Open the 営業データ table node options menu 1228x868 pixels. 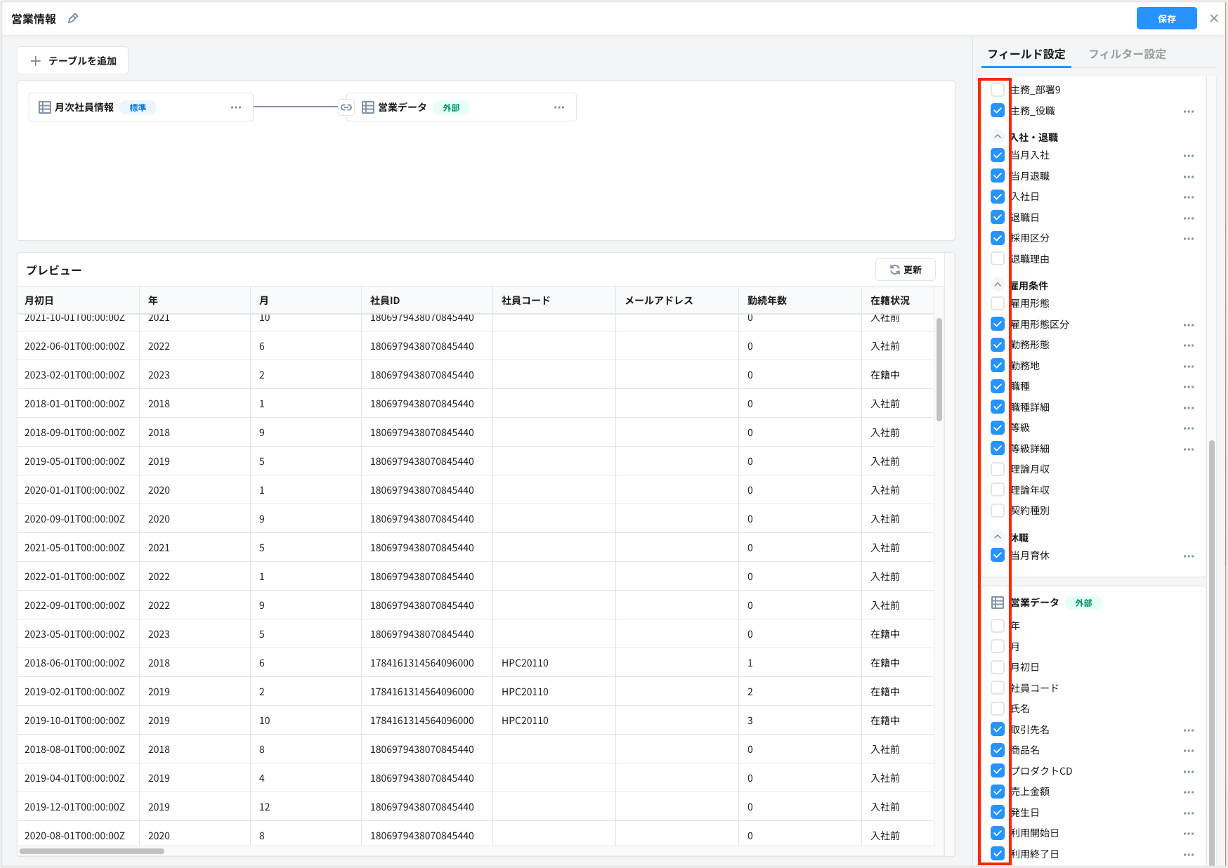pyautogui.click(x=559, y=108)
